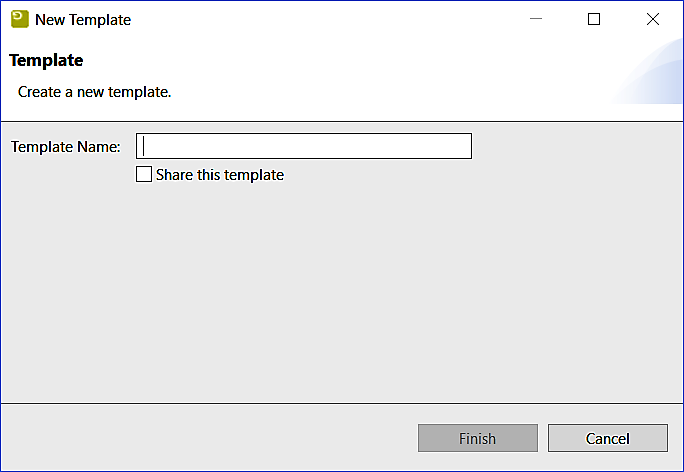Image resolution: width=684 pixels, height=472 pixels.
Task: Focus the Template Name text field
Action: point(304,146)
